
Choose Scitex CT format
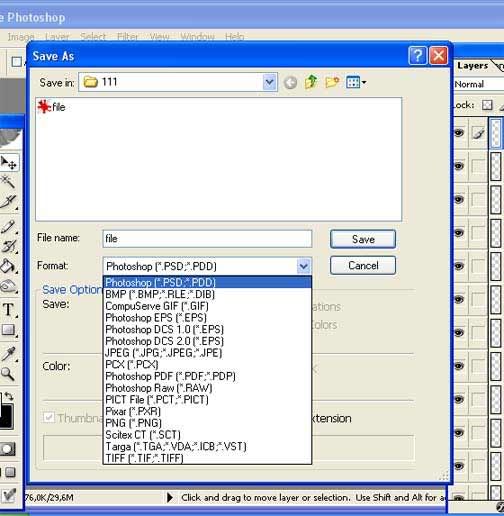[207, 435]
